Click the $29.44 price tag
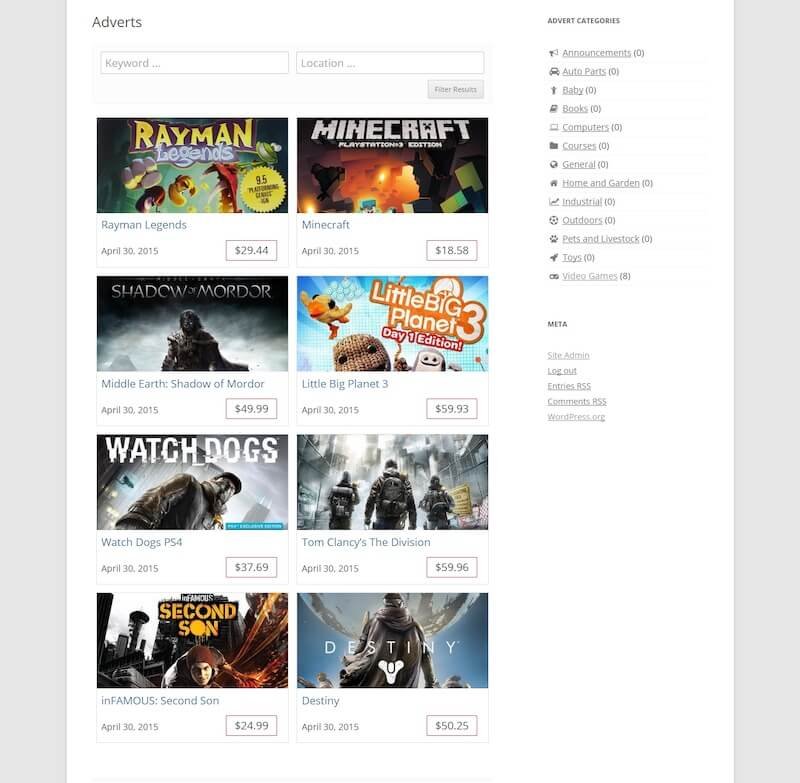Image resolution: width=800 pixels, height=783 pixels. (252, 250)
